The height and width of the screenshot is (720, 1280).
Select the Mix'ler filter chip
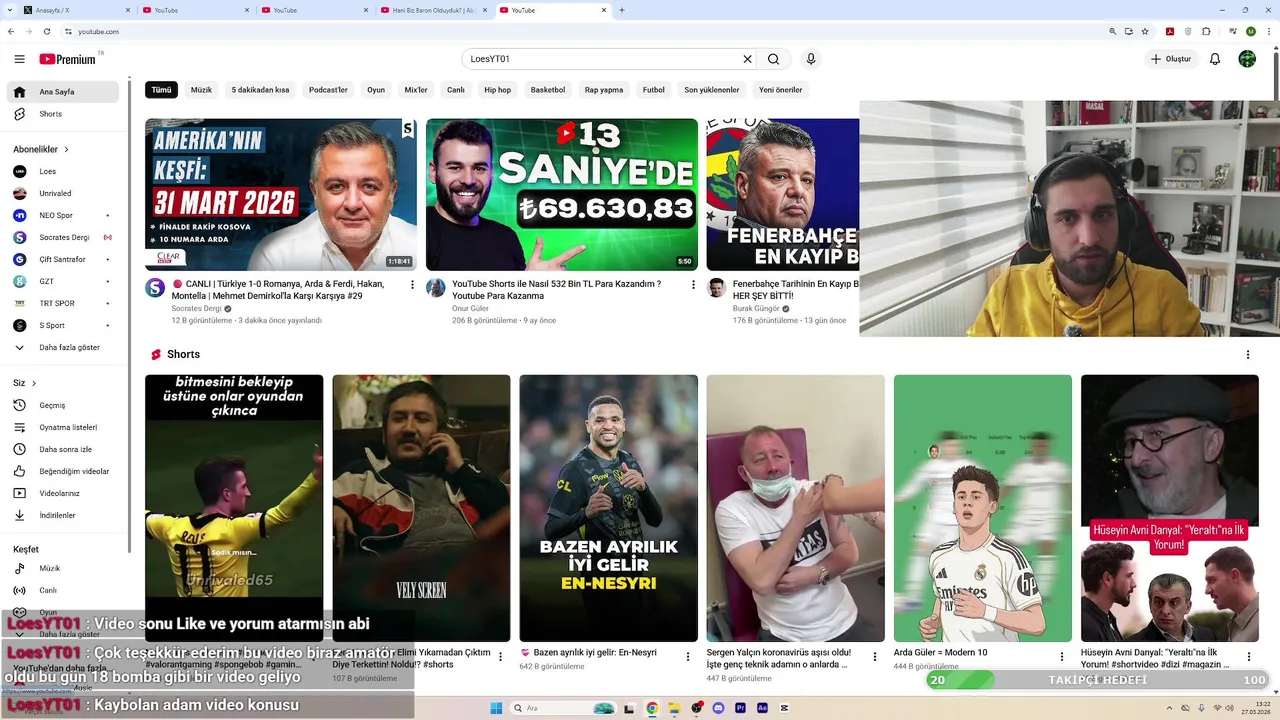tap(416, 90)
